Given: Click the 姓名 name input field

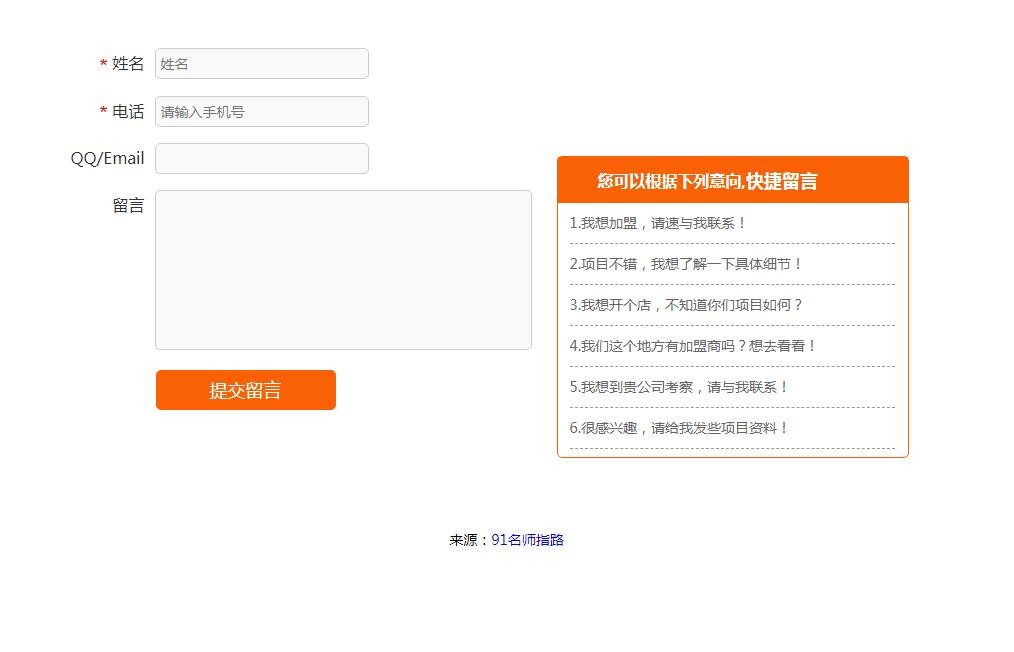Looking at the screenshot, I should pos(262,63).
